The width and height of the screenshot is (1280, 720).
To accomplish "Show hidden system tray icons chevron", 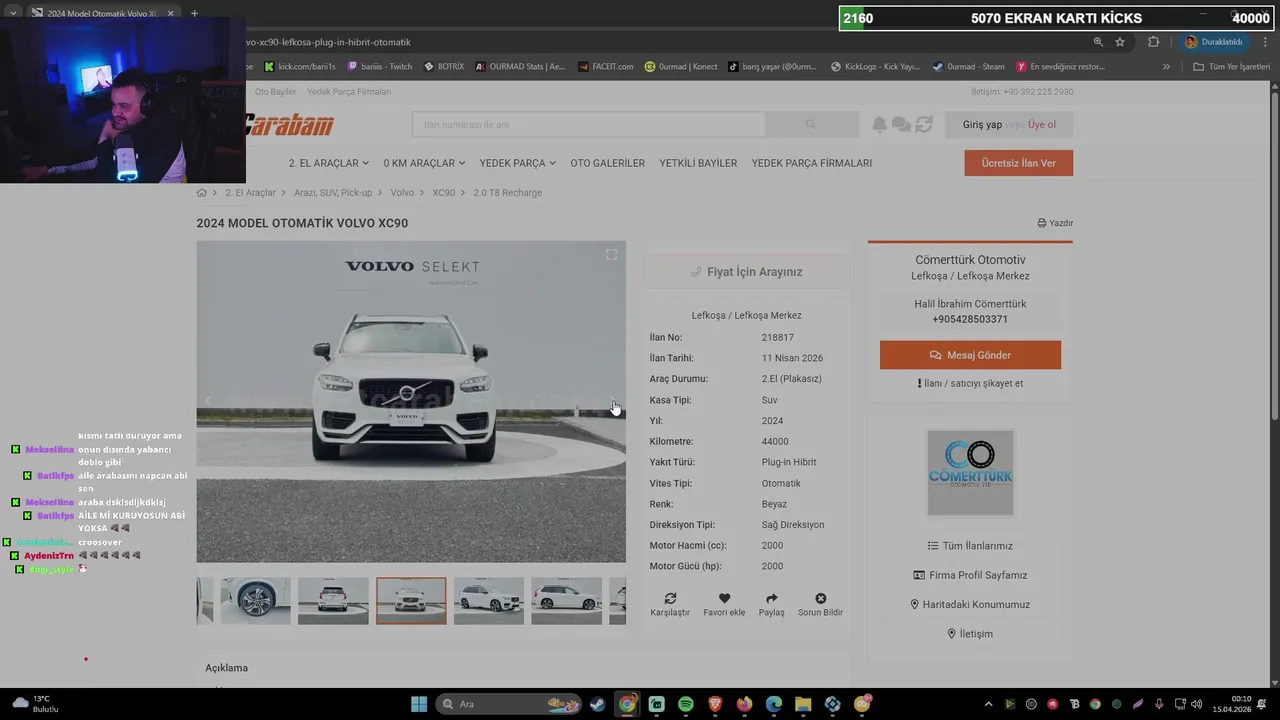I will click(988, 704).
